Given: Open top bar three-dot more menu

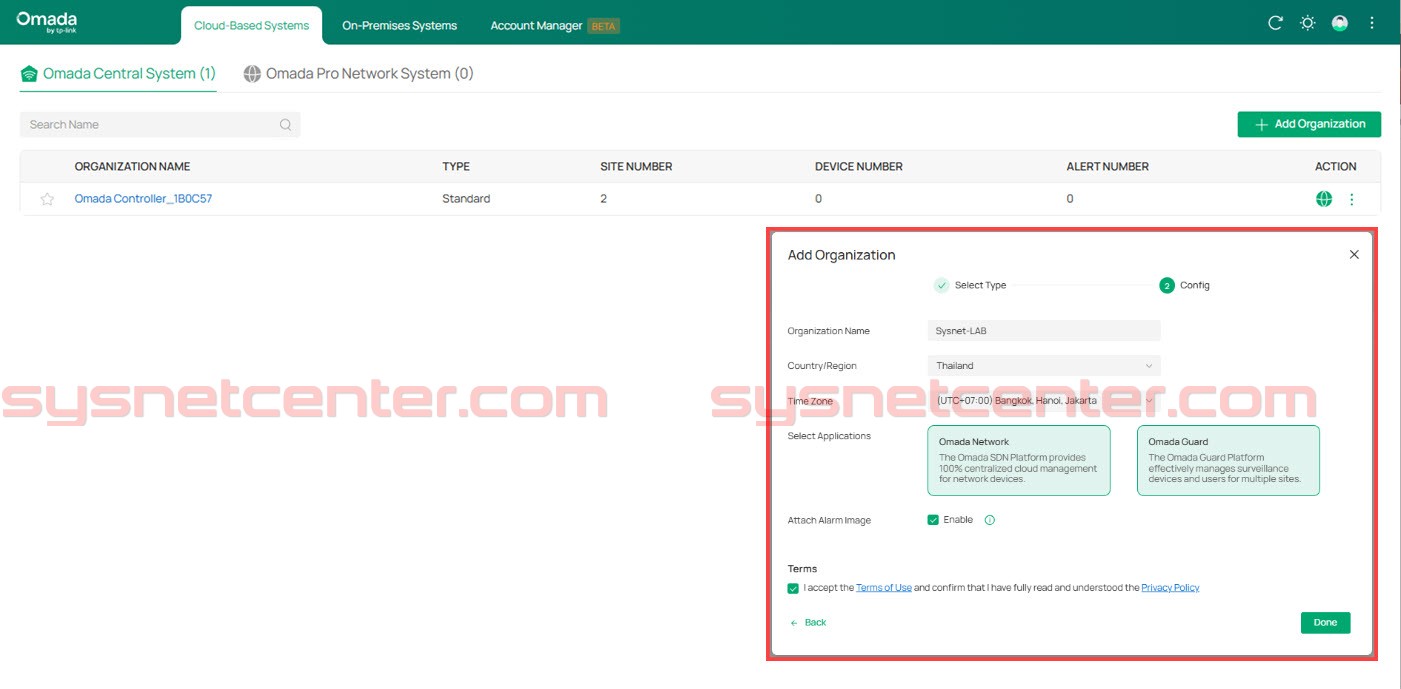Looking at the screenshot, I should [x=1372, y=23].
